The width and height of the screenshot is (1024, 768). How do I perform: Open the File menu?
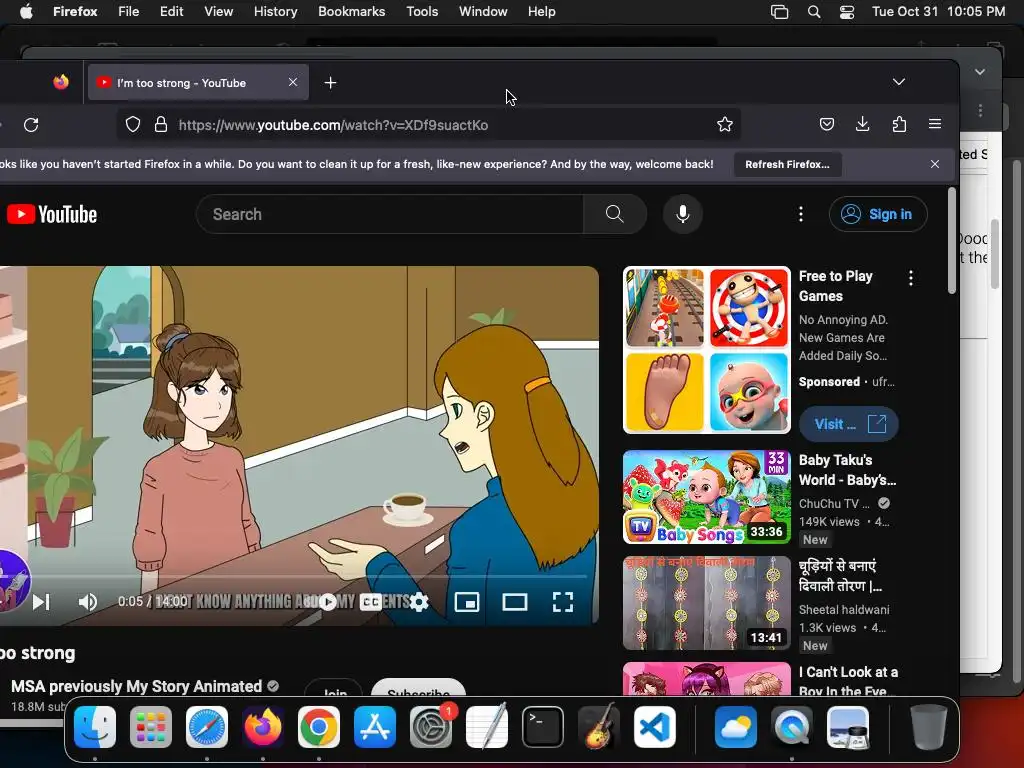click(x=129, y=12)
